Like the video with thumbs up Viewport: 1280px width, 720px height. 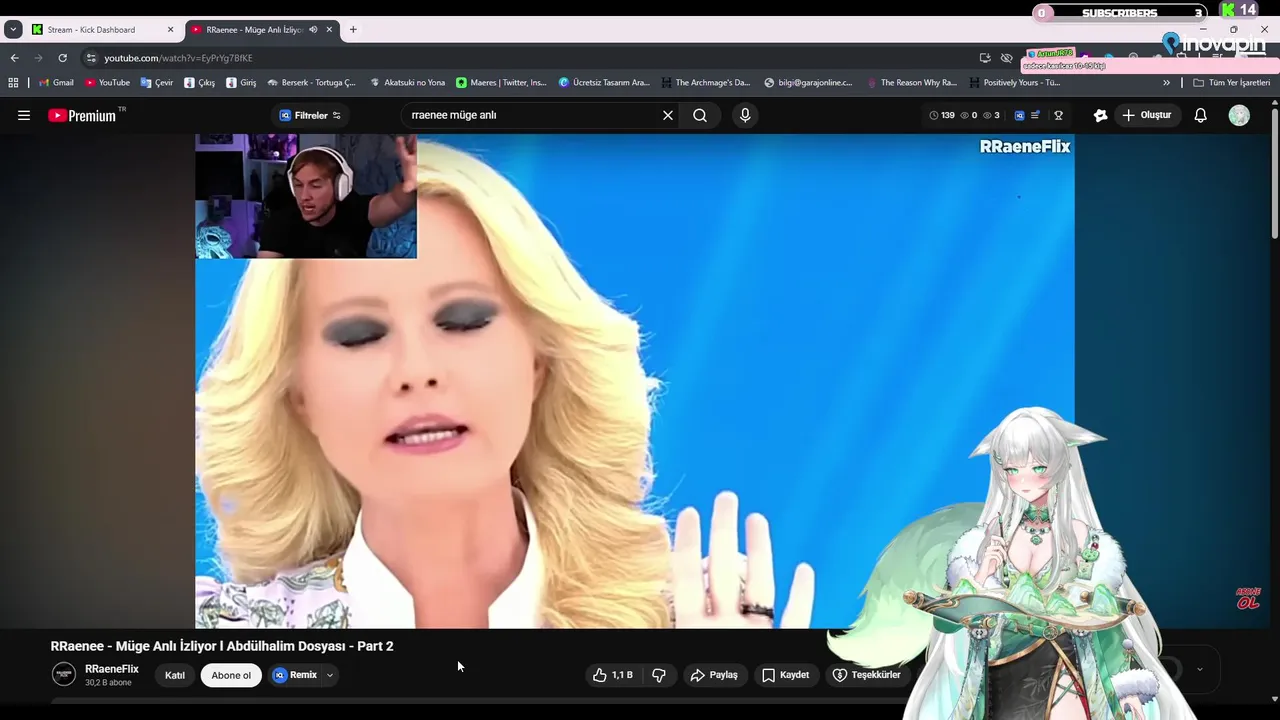612,675
